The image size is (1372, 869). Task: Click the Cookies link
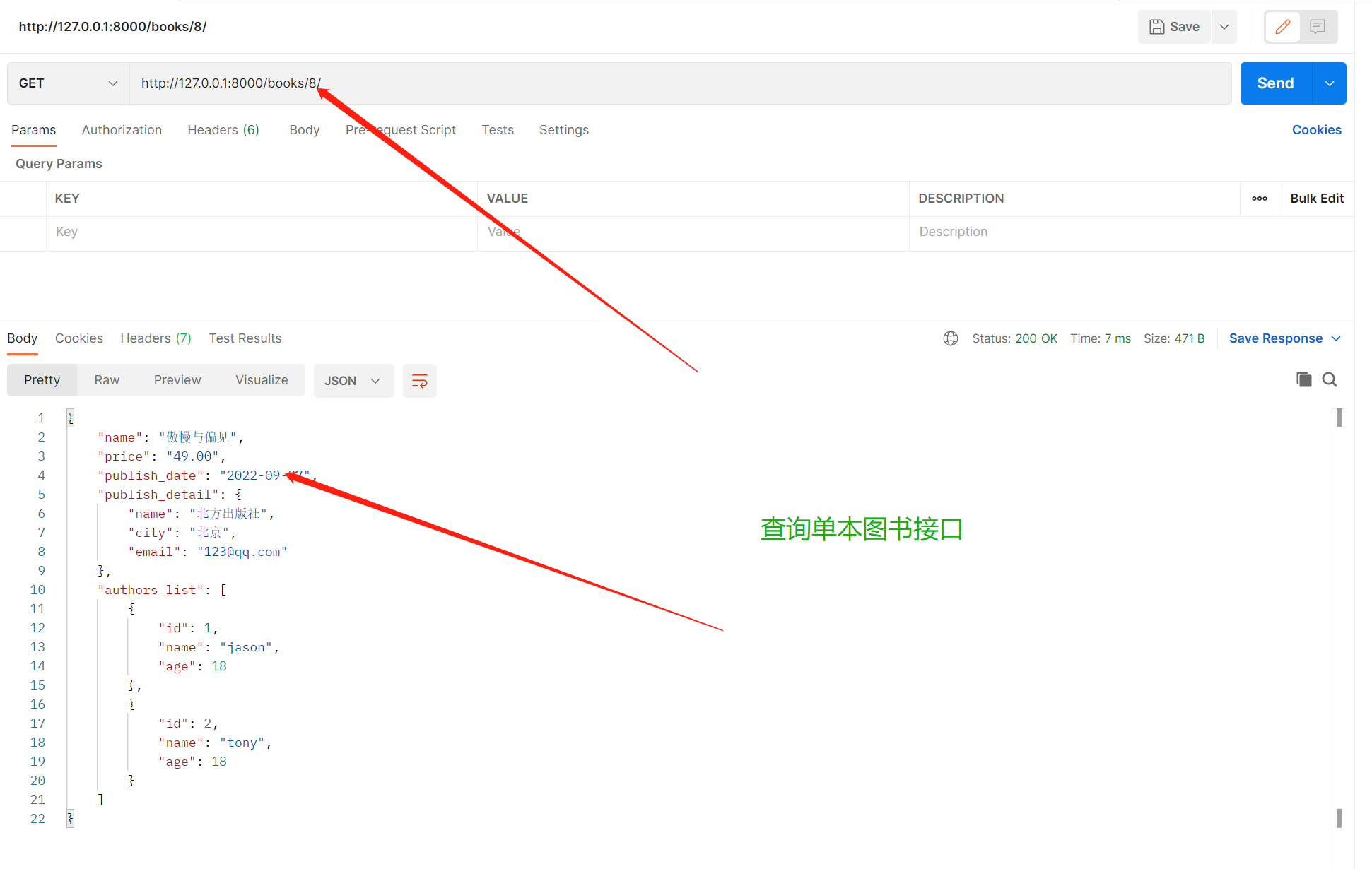pyautogui.click(x=1316, y=130)
